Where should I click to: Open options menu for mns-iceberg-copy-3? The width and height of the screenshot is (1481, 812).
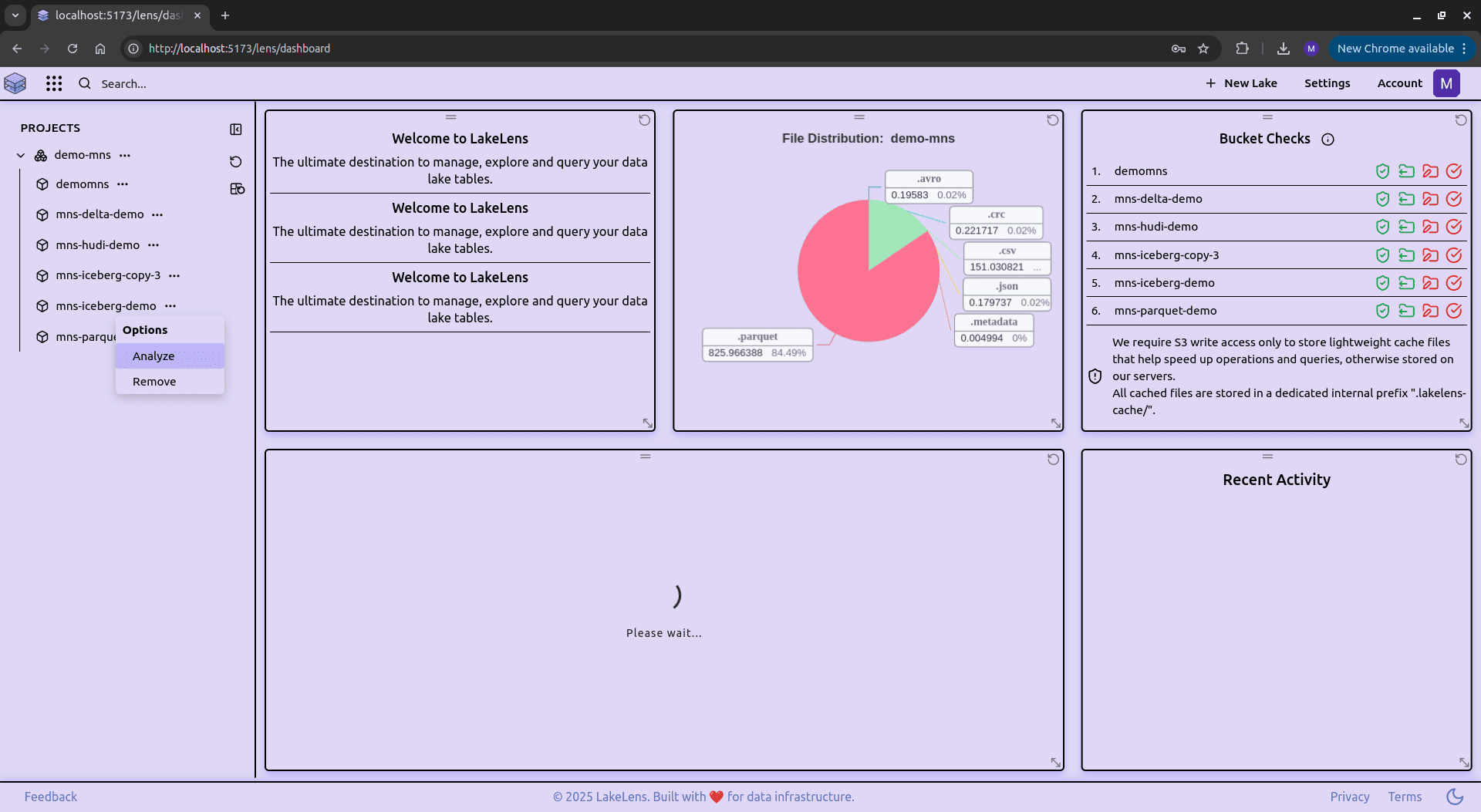click(x=174, y=276)
